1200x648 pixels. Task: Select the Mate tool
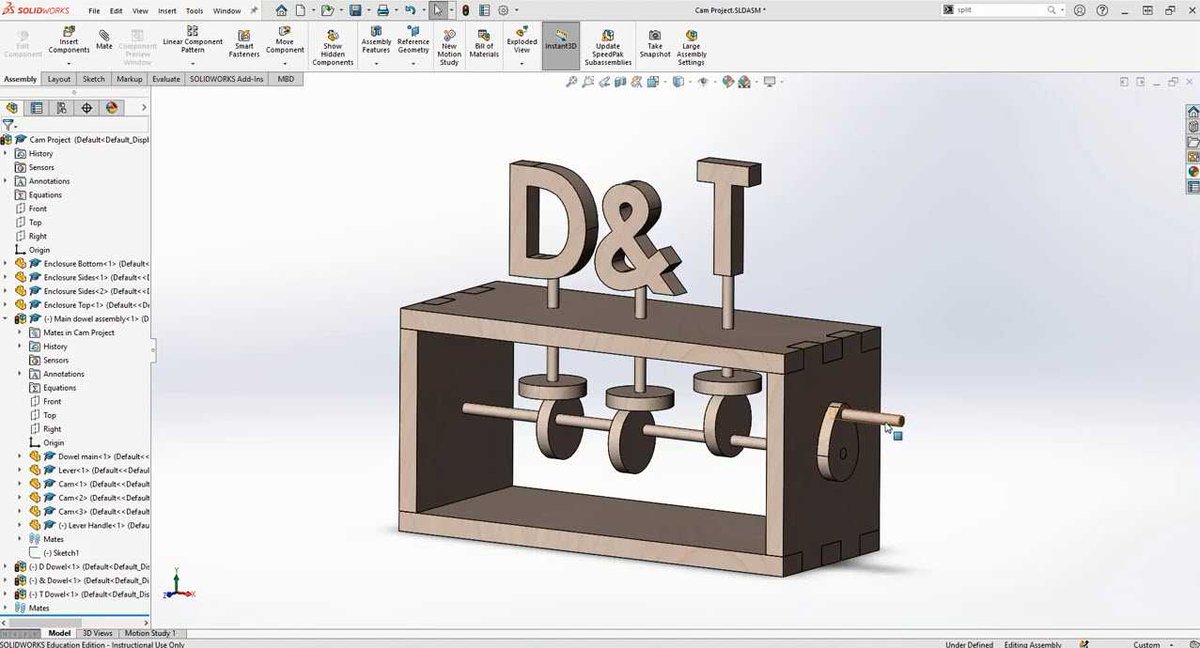pyautogui.click(x=104, y=39)
